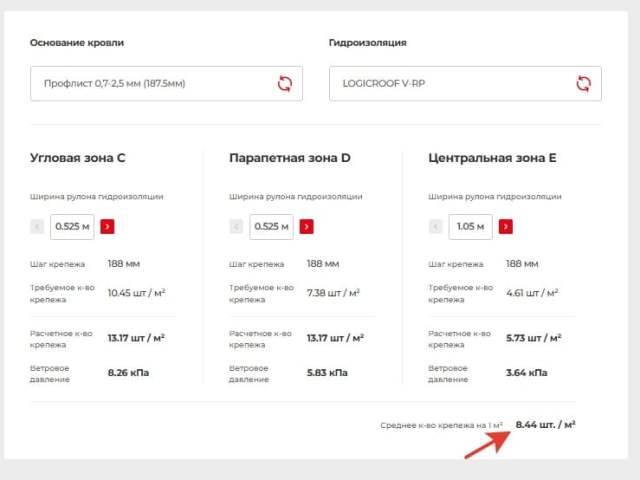Open the Профлист 0,7-2,5 мм base selector
640x480 pixels.
[167, 84]
